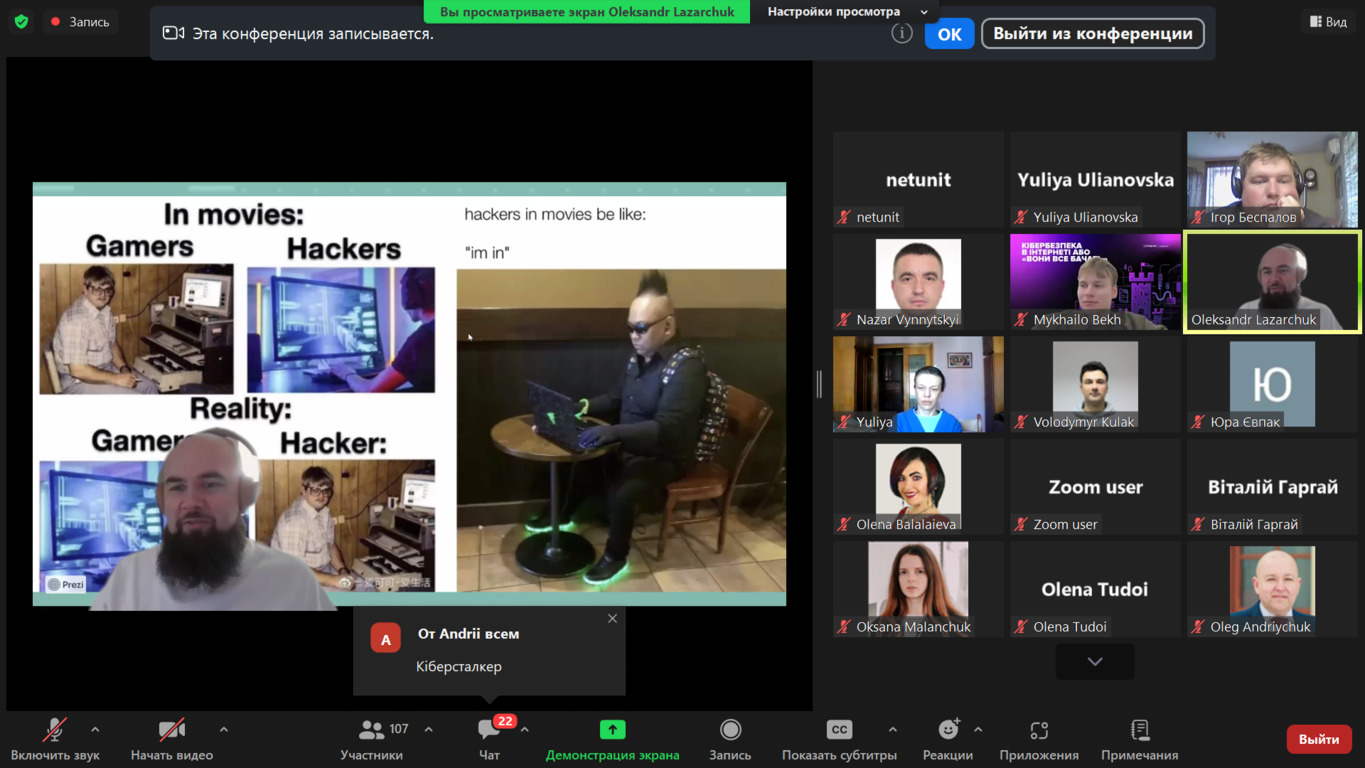Select Zoom user participant tile
The height and width of the screenshot is (768, 1365).
tap(1095, 487)
